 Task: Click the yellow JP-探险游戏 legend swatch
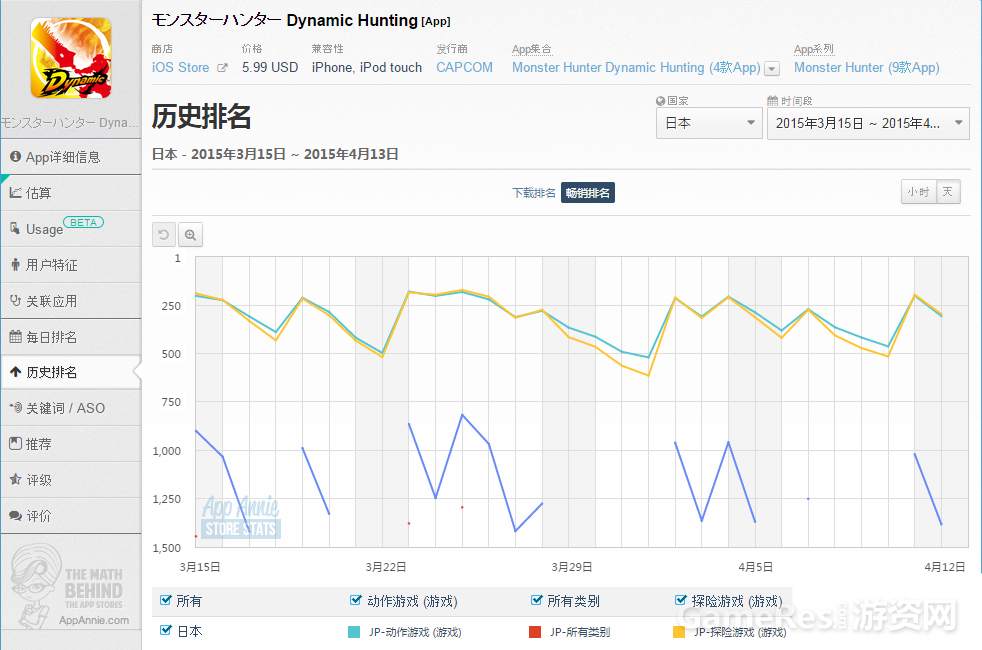678,632
